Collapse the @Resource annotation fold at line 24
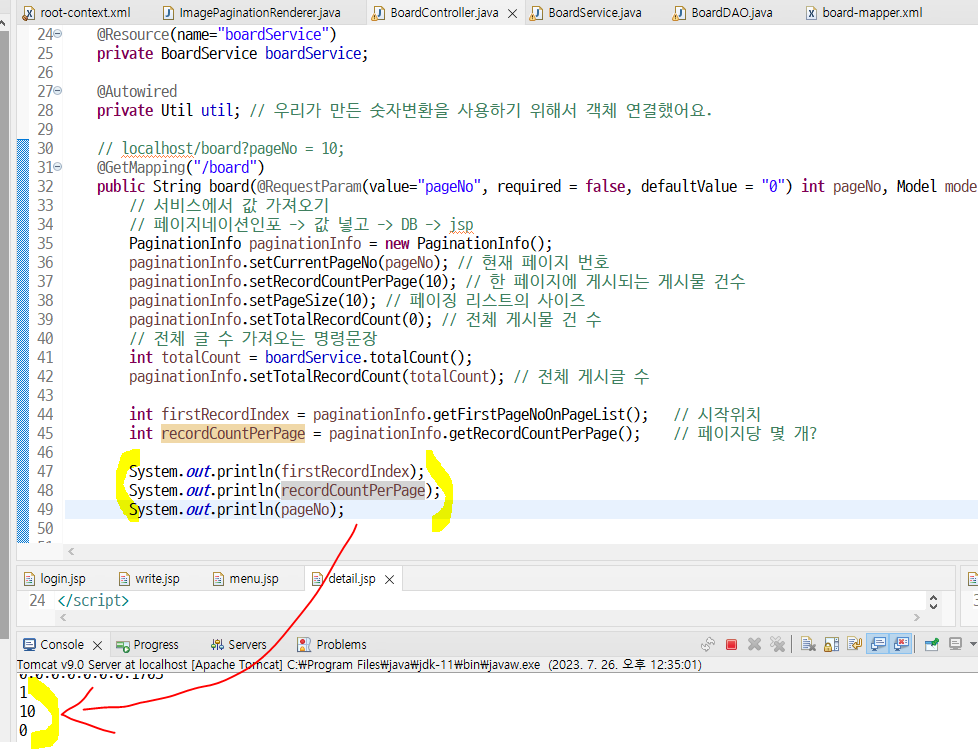Viewport: 978px width, 749px height. (x=58, y=34)
